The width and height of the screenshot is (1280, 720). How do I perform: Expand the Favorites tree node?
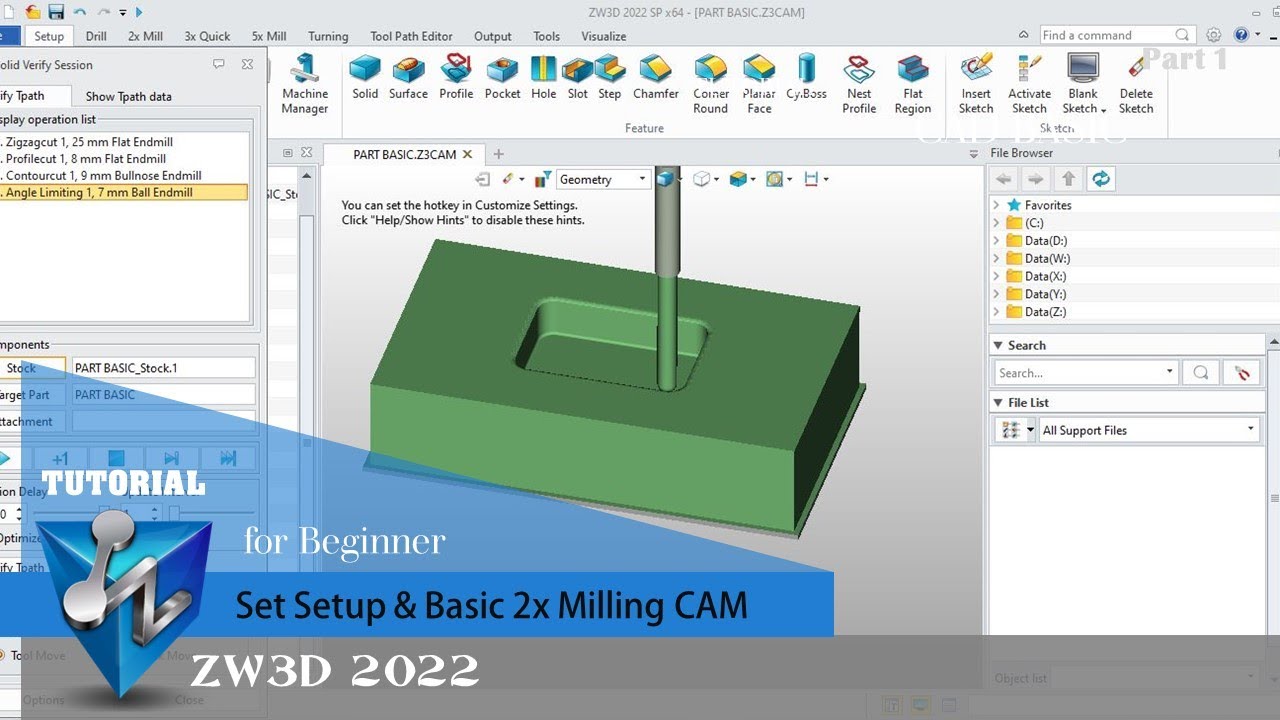[996, 205]
